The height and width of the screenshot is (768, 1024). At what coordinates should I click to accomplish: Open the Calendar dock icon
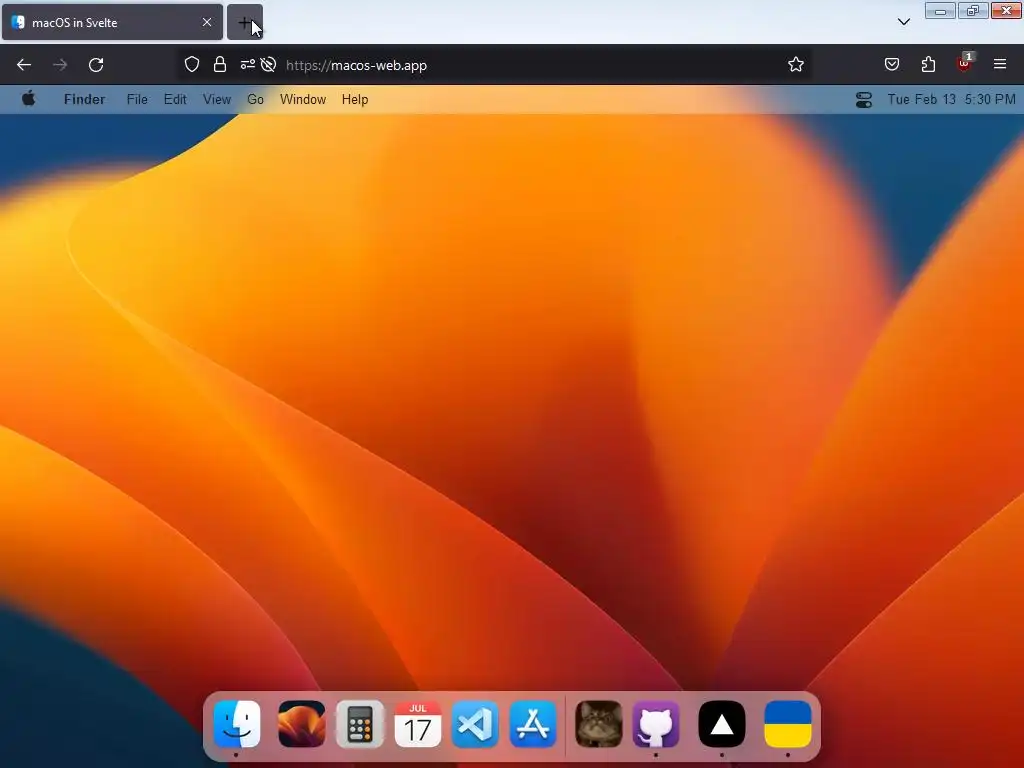418,724
